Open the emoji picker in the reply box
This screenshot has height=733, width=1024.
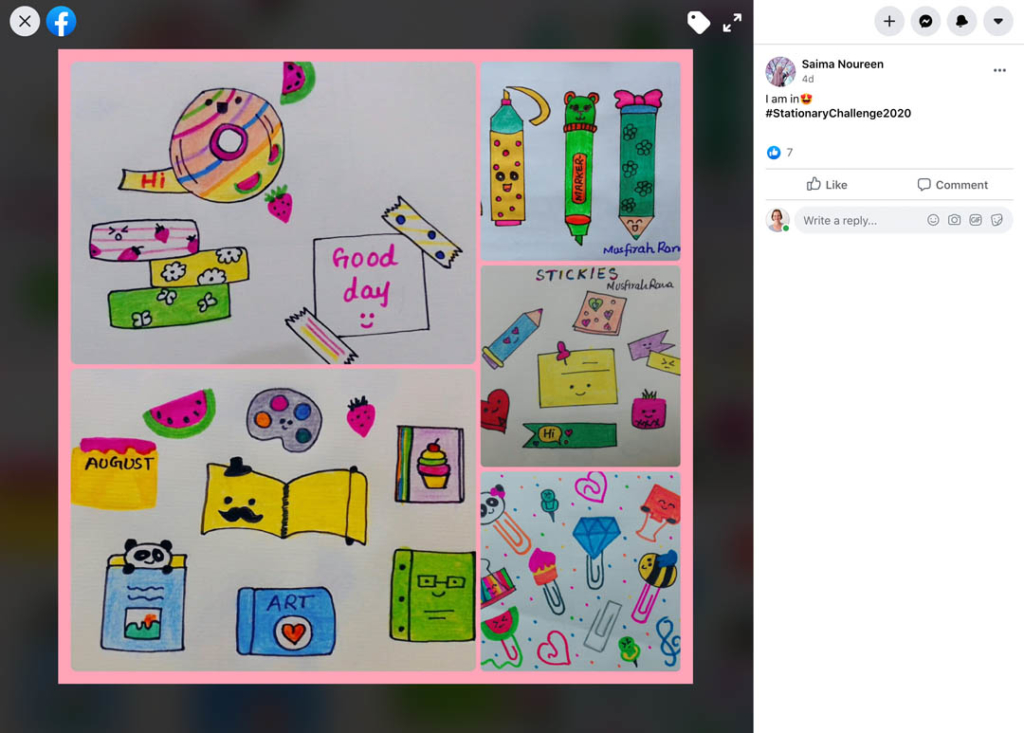coord(932,219)
